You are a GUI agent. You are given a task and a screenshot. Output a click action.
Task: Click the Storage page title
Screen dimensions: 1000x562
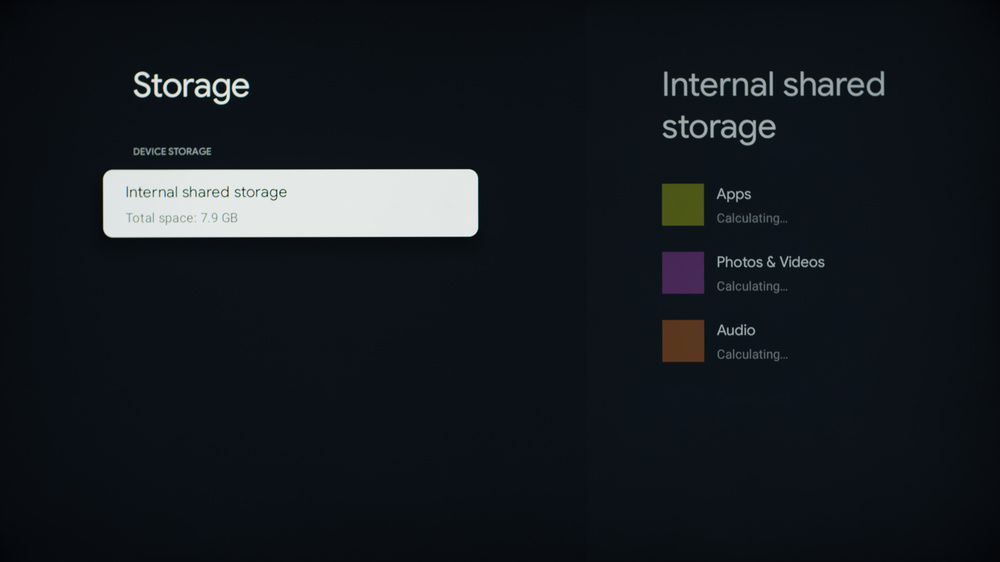click(x=191, y=86)
